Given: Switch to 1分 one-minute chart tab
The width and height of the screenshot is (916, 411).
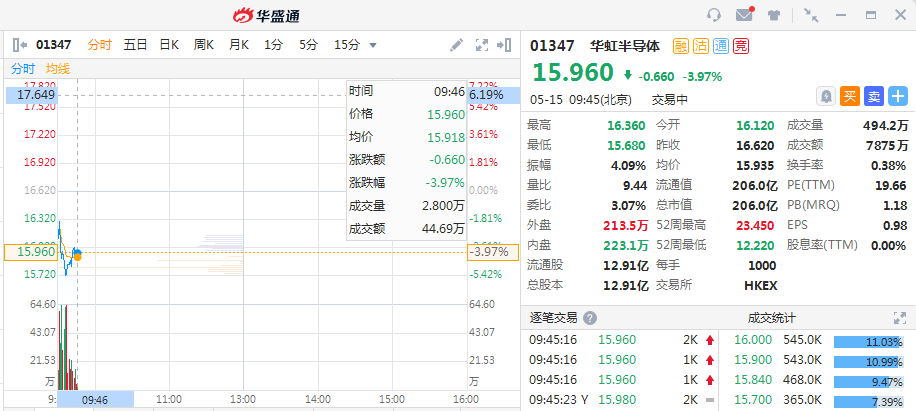Looking at the screenshot, I should (273, 45).
